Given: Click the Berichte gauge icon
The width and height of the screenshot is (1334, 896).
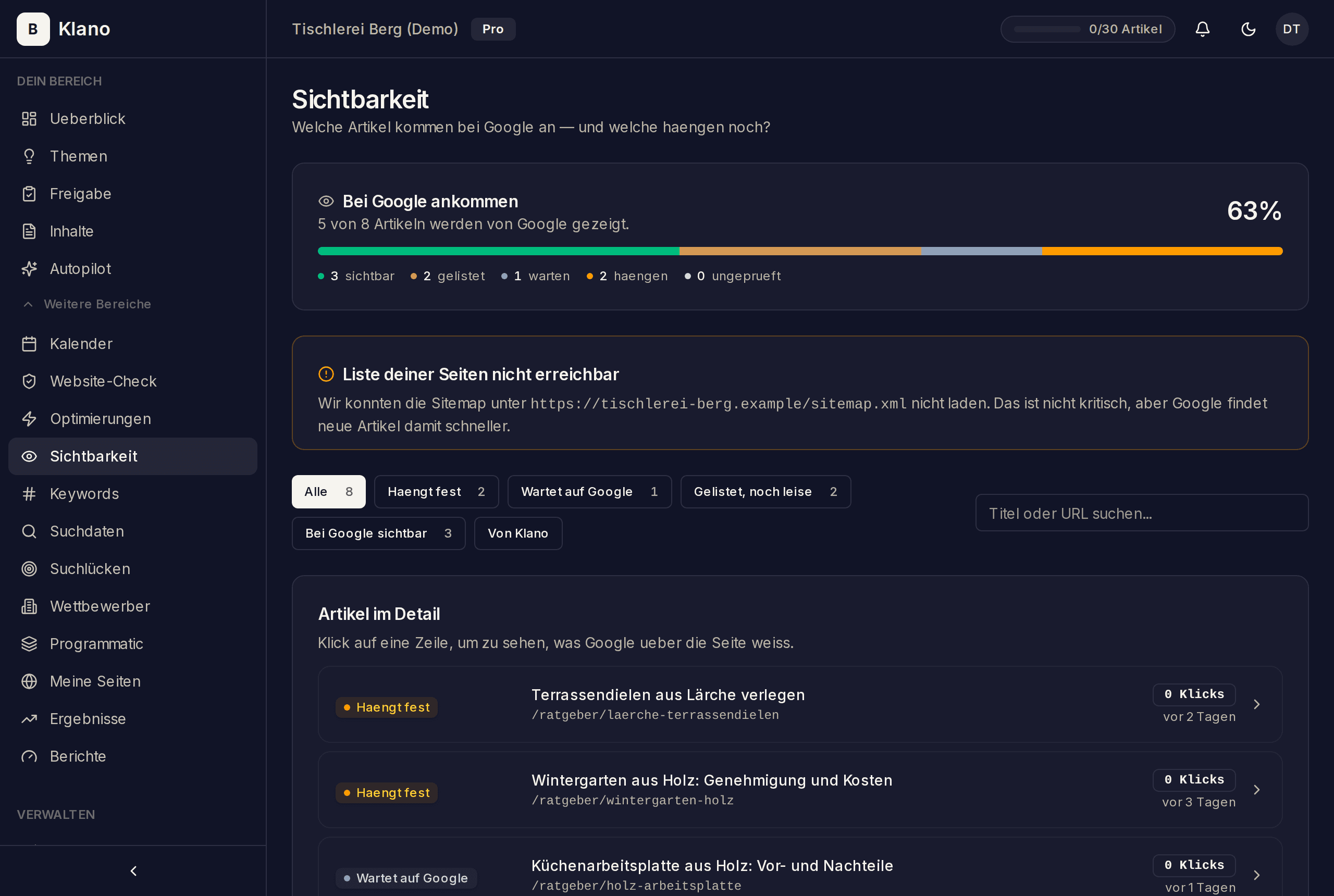Looking at the screenshot, I should click(29, 756).
